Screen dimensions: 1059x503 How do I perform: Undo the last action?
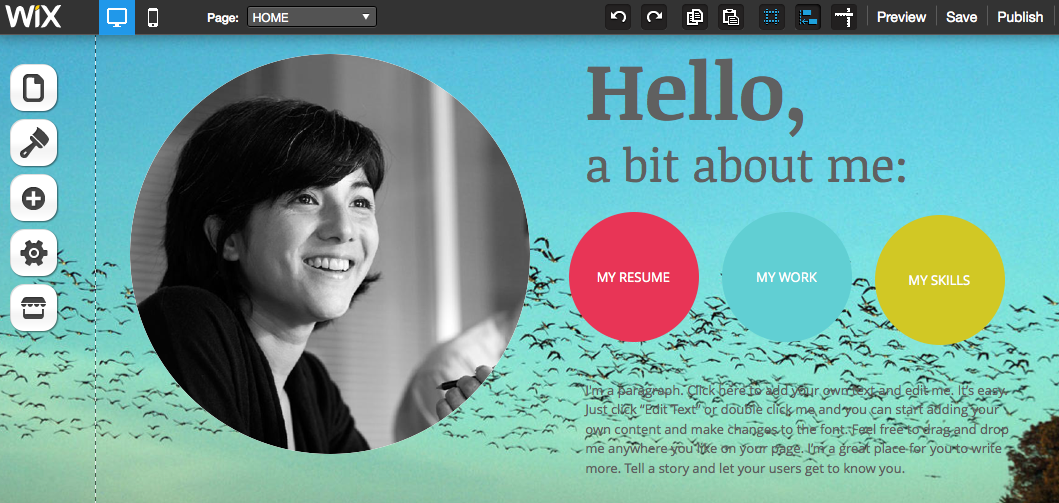pos(618,18)
